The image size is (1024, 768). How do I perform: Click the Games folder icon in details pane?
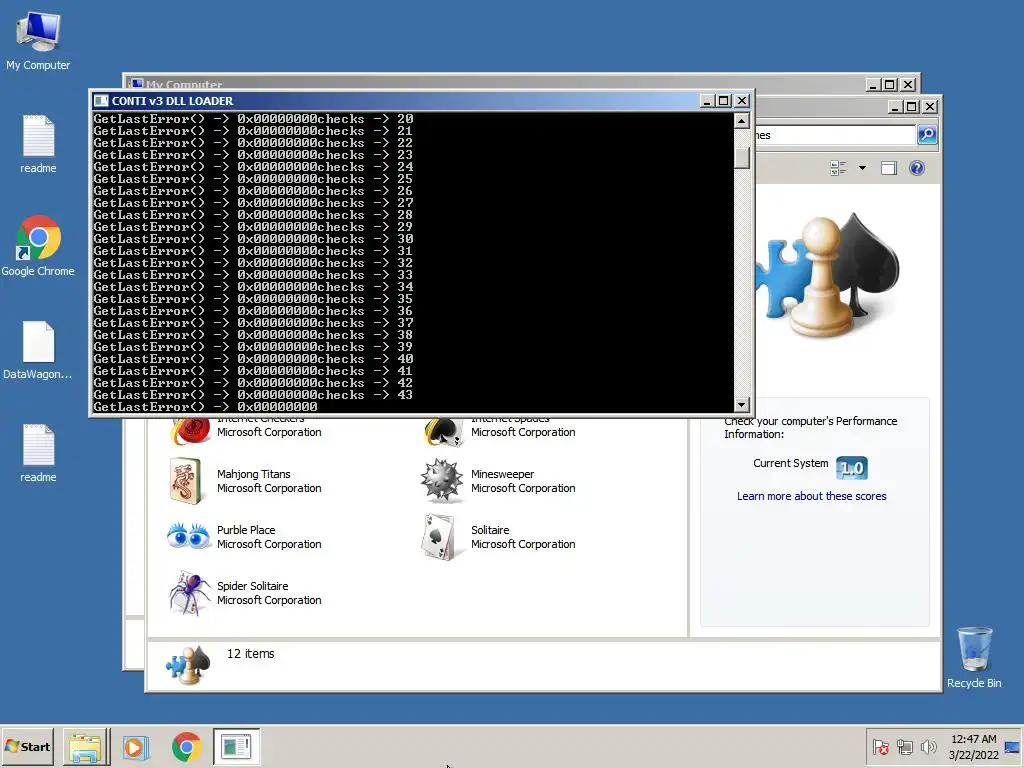coord(188,664)
